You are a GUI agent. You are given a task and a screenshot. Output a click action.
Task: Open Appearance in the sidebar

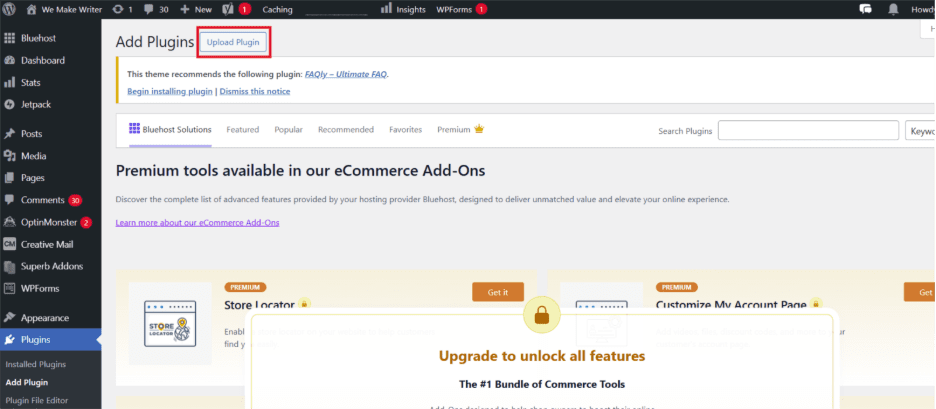click(51, 318)
